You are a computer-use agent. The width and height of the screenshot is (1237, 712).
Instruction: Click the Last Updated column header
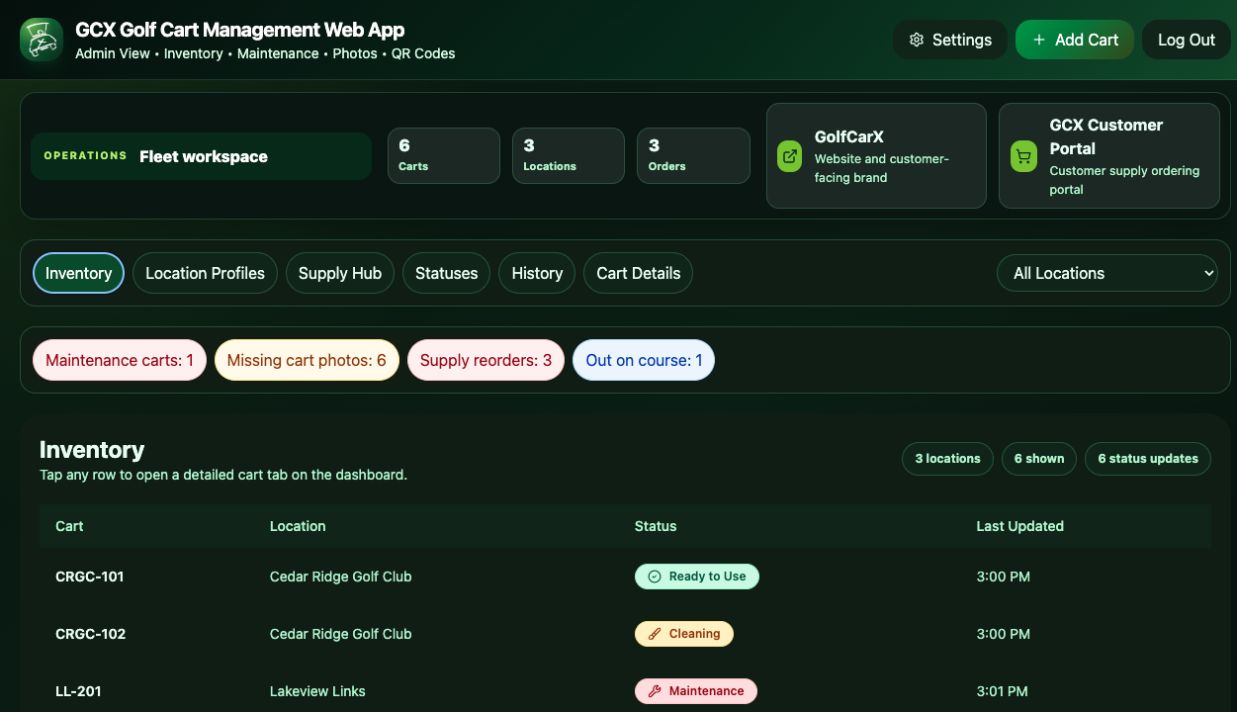1020,526
